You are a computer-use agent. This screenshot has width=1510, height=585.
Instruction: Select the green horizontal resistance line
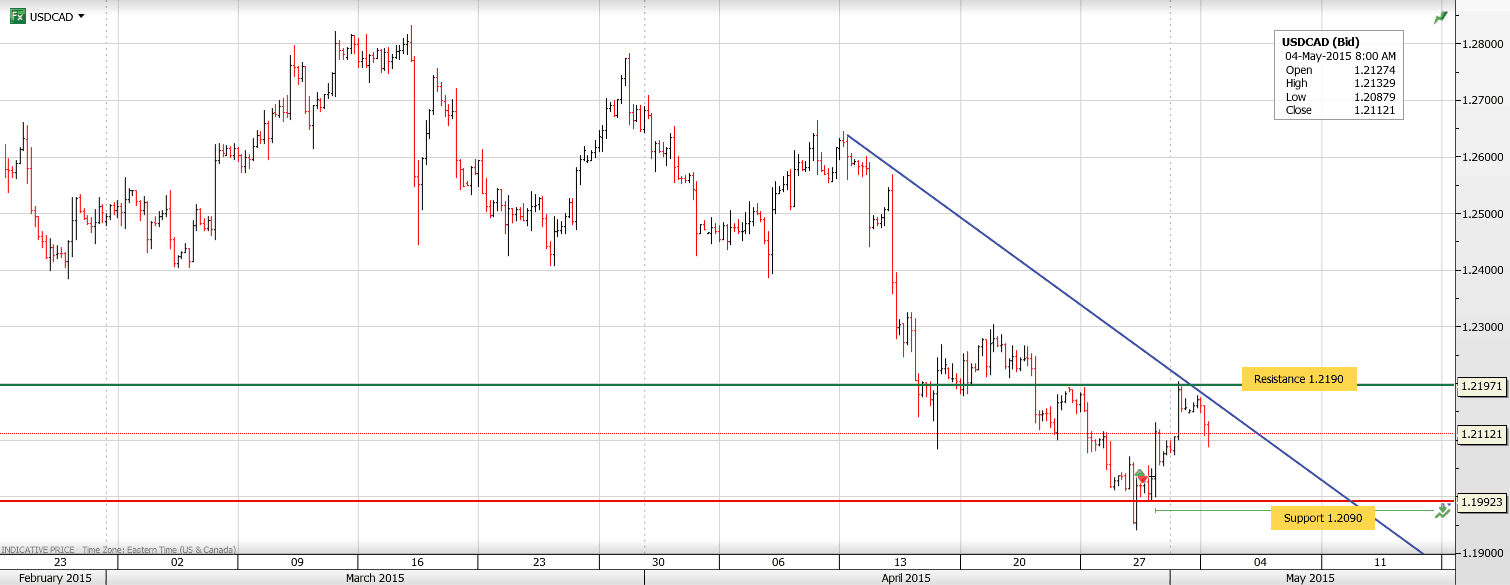pos(600,385)
